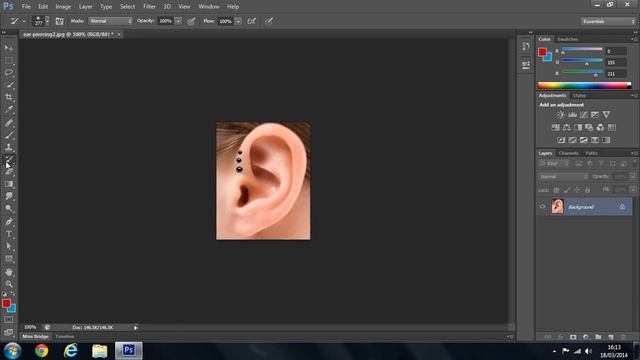
Task: Toggle lock position icon
Action: tap(577, 190)
